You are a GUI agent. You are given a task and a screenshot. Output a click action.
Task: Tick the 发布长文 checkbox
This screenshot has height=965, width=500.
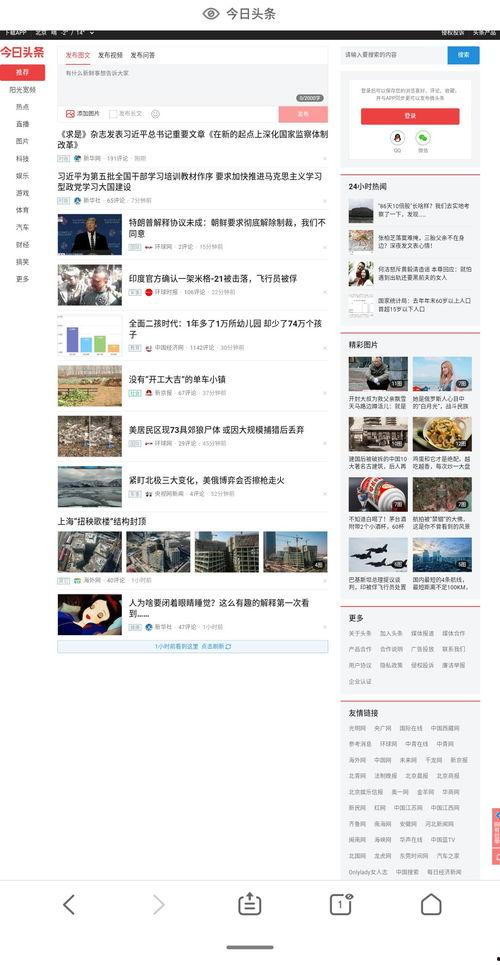[x=113, y=114]
